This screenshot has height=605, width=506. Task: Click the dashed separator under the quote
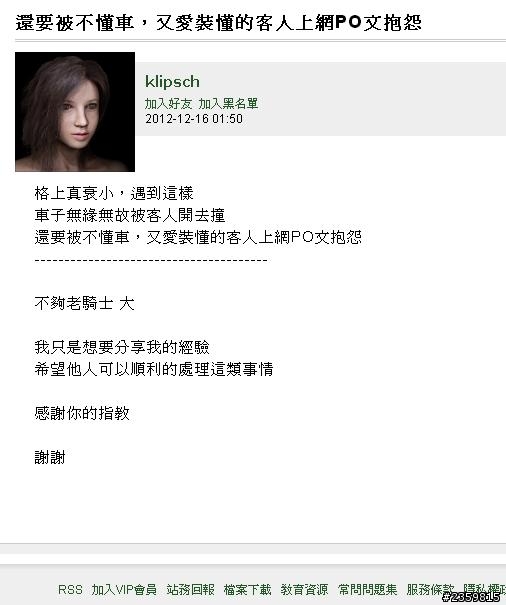151,260
